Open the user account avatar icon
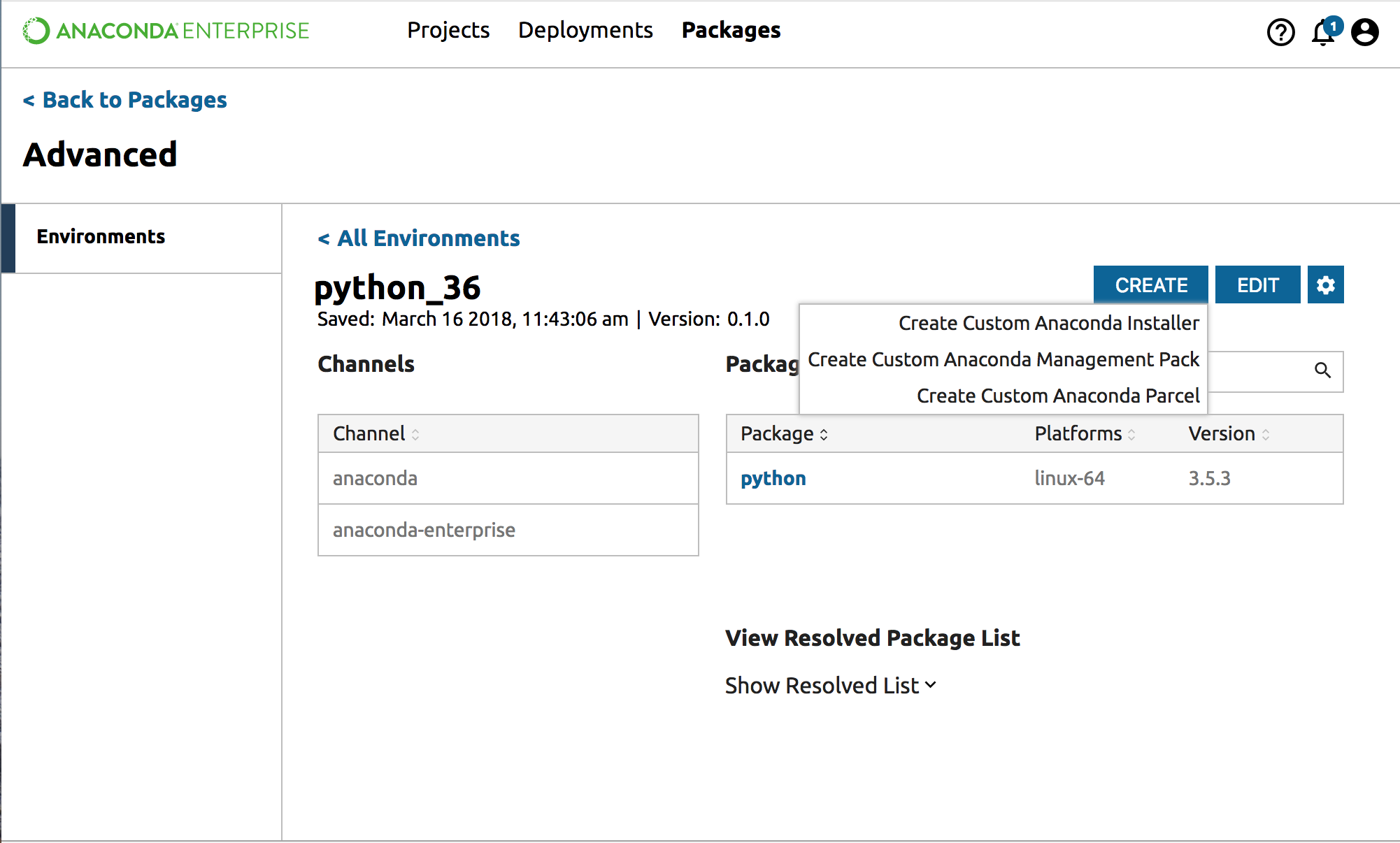Image resolution: width=1400 pixels, height=843 pixels. tap(1364, 32)
